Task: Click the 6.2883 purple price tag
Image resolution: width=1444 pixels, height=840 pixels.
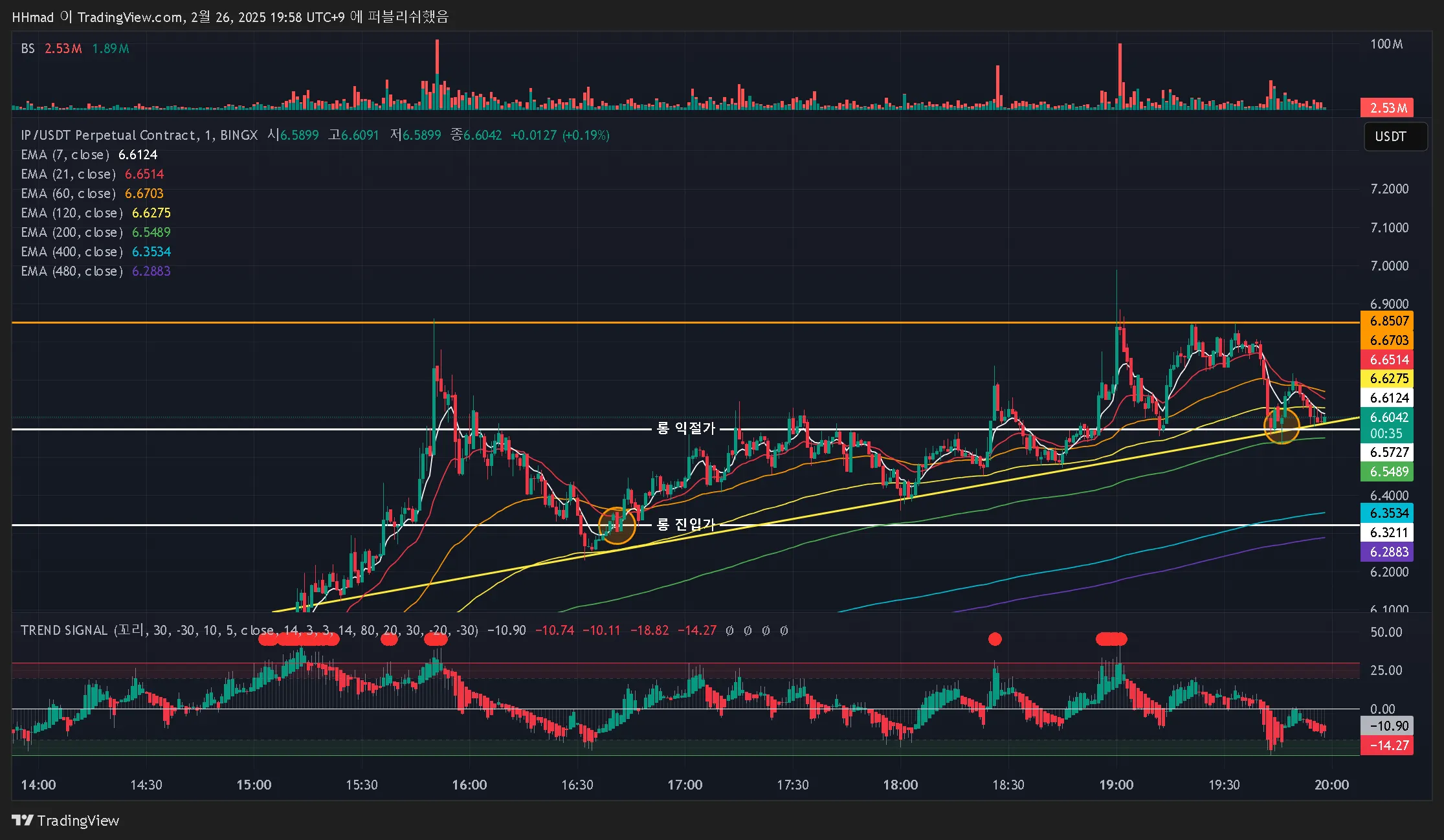Action: tap(1387, 552)
